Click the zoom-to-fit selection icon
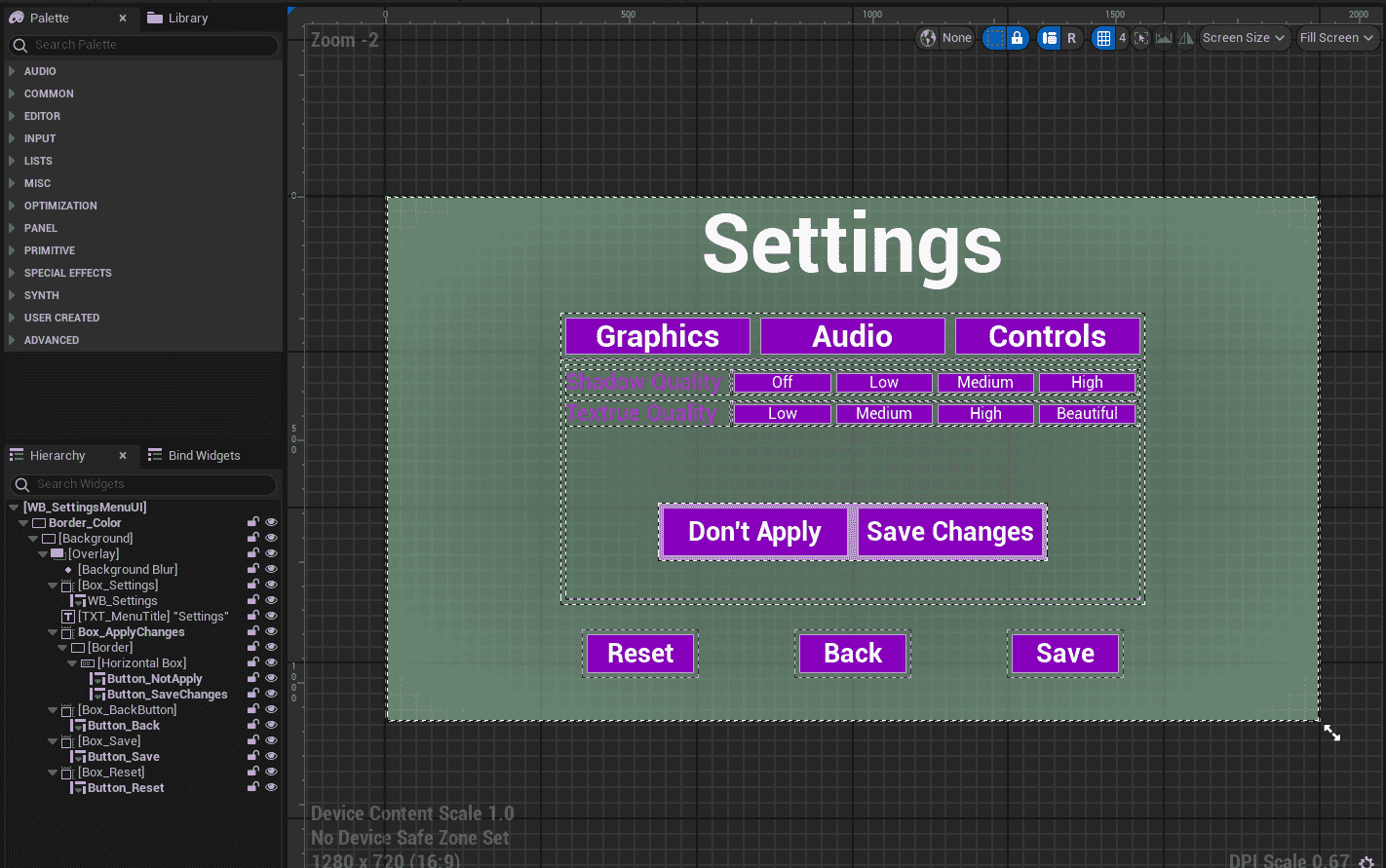Screen dimensions: 1386x868 click(x=1141, y=38)
